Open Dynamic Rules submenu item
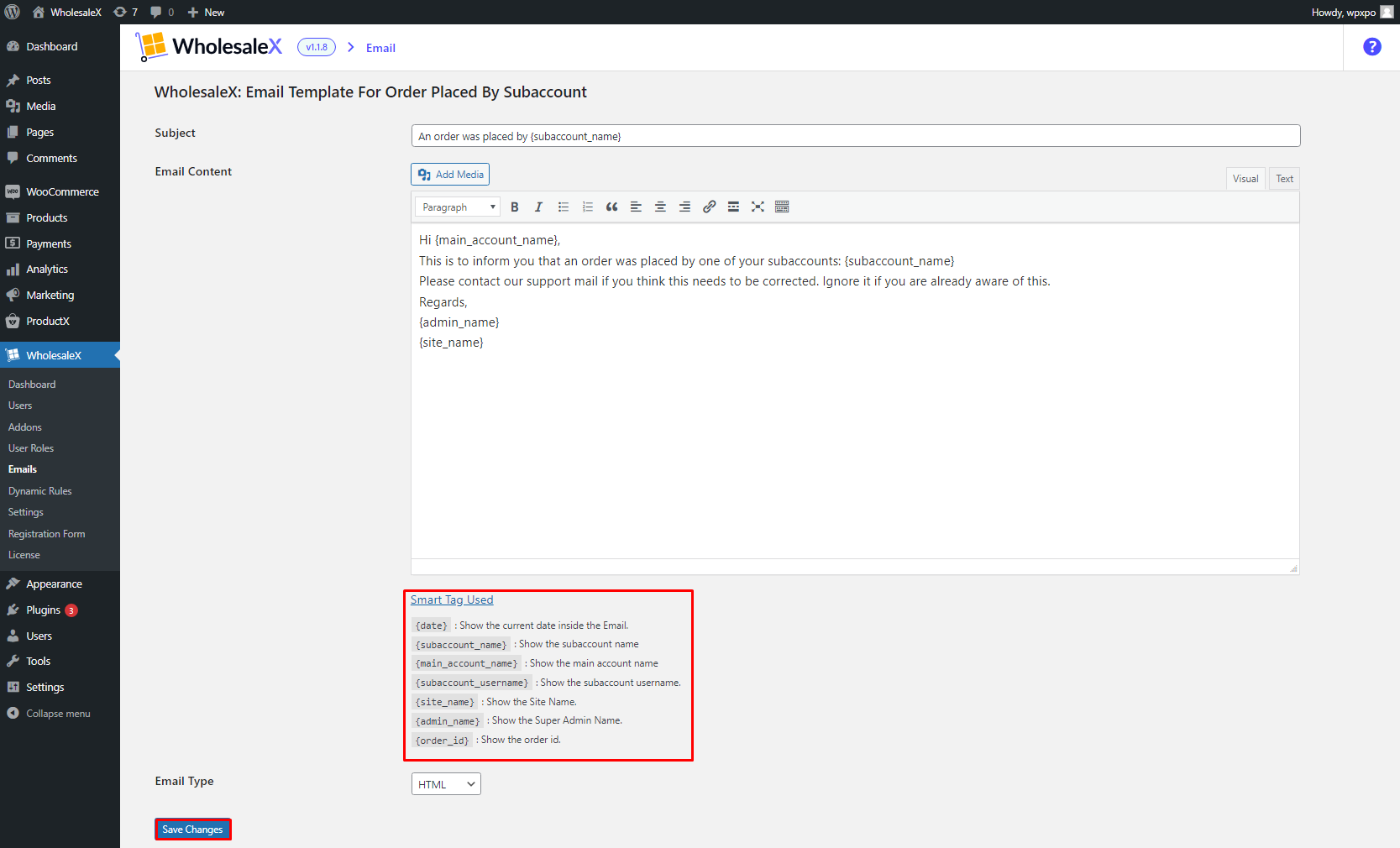1400x848 pixels. (x=40, y=491)
